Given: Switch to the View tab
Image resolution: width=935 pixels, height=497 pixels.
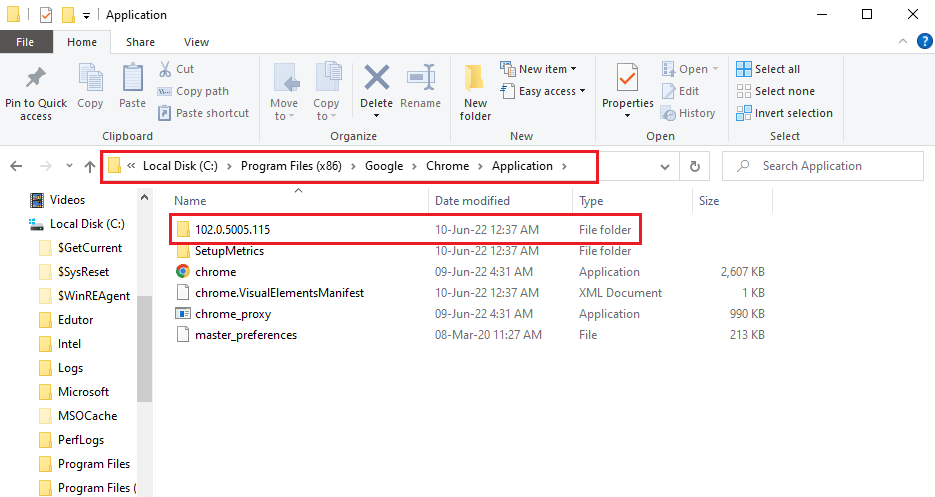Looking at the screenshot, I should (x=196, y=42).
